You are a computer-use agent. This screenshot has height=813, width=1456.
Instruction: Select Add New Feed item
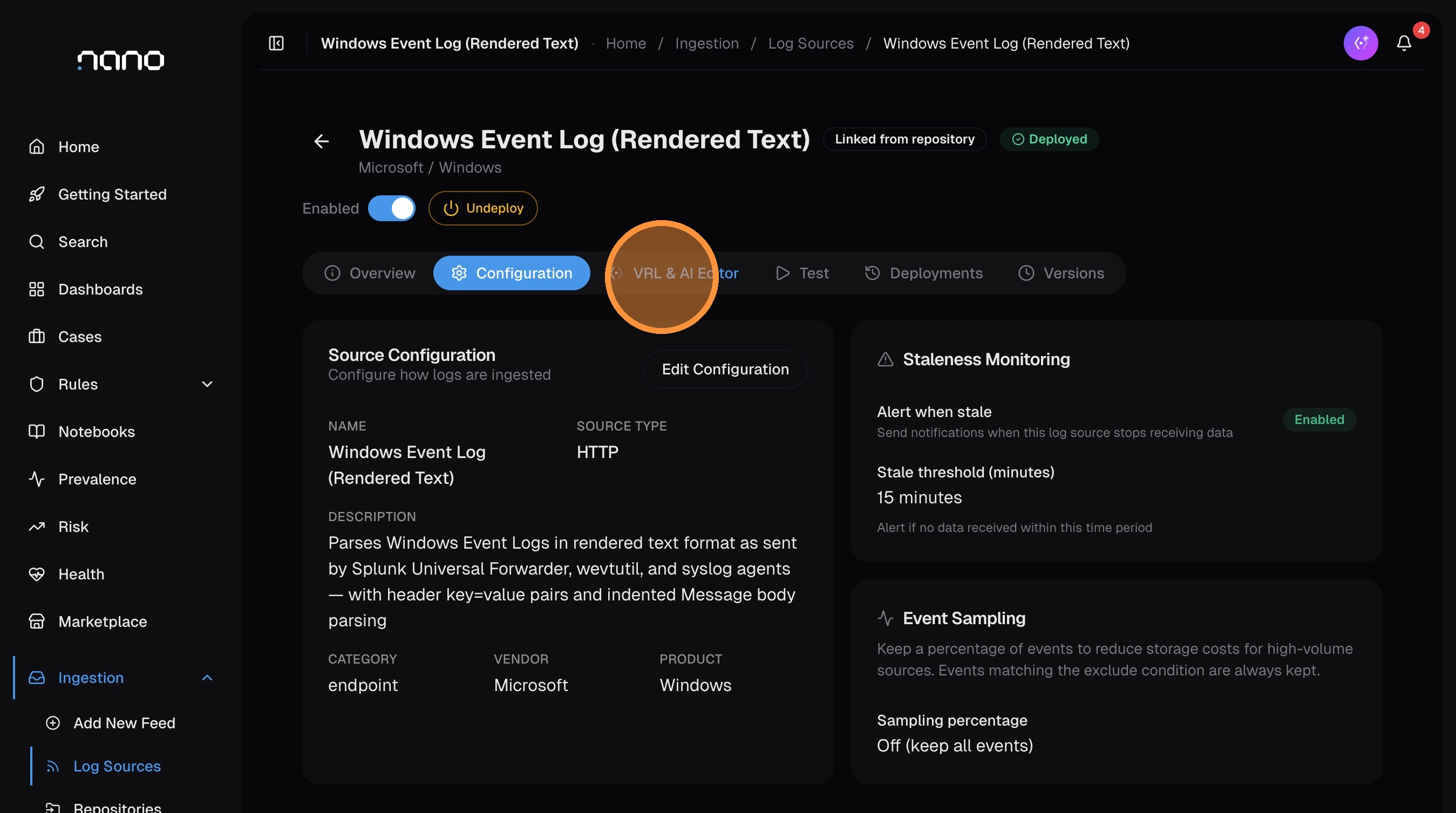(124, 722)
